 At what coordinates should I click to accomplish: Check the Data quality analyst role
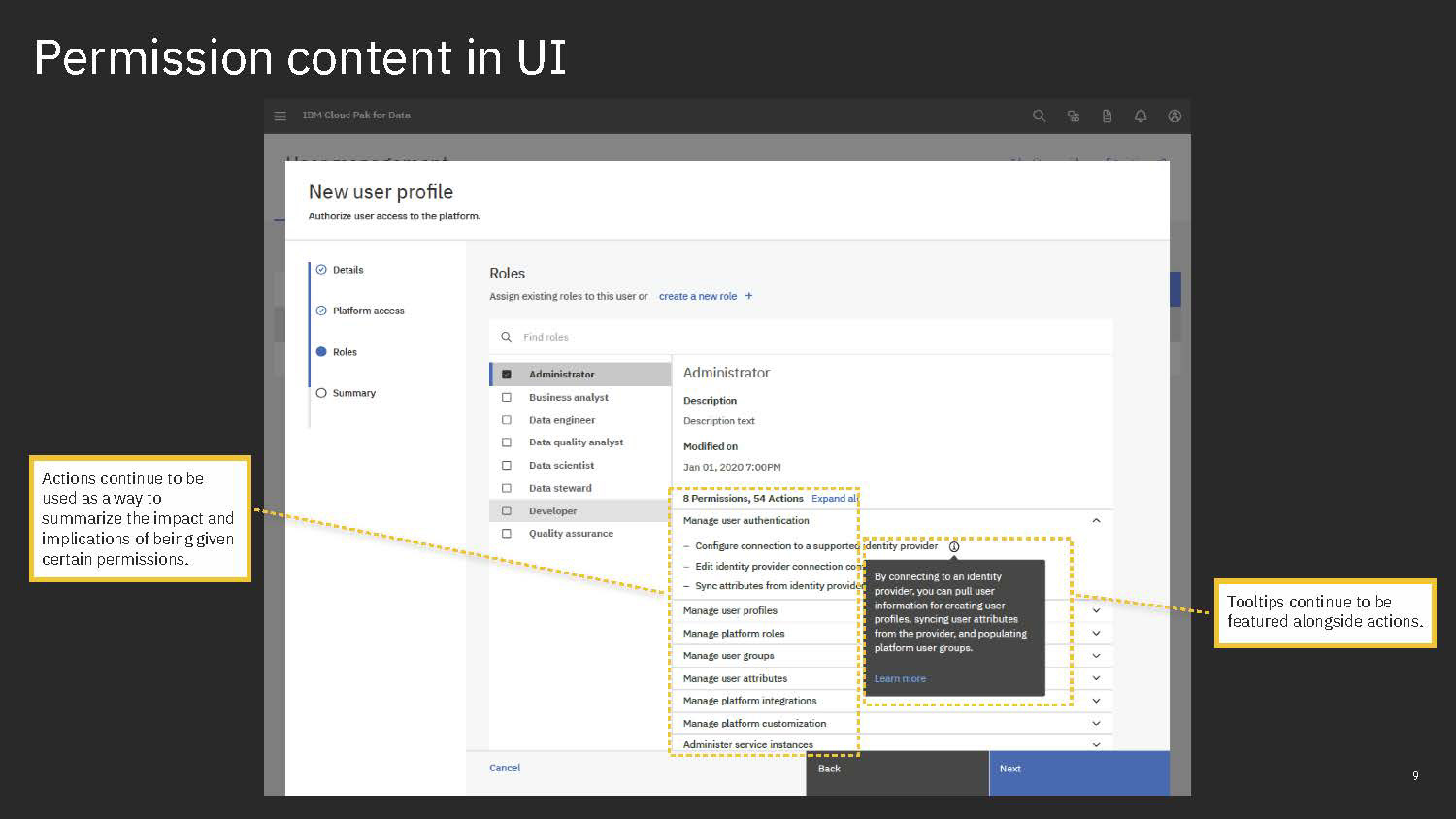pyautogui.click(x=506, y=442)
